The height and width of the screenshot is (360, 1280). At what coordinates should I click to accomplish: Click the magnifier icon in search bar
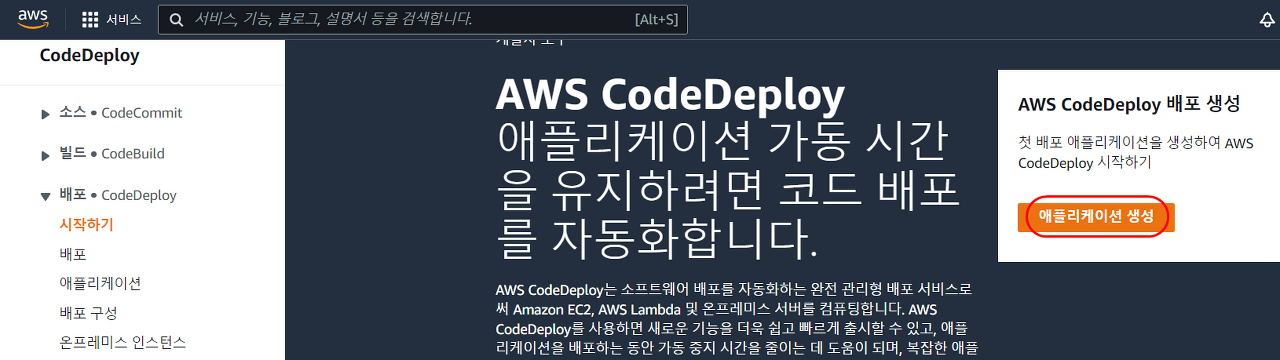(x=176, y=20)
